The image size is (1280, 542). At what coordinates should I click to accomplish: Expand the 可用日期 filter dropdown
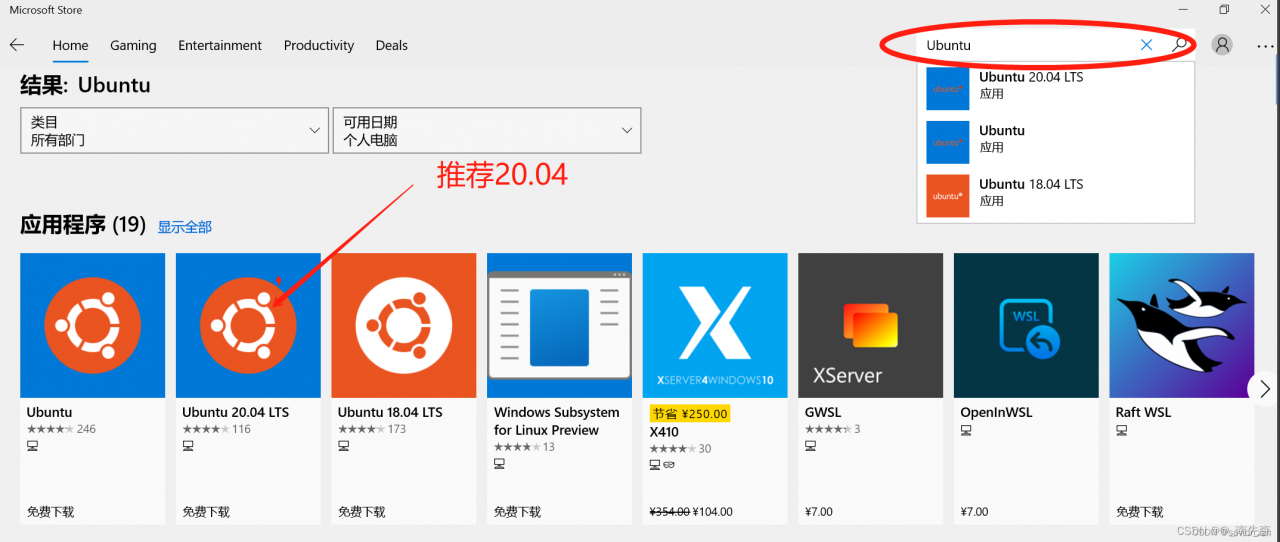pos(486,131)
